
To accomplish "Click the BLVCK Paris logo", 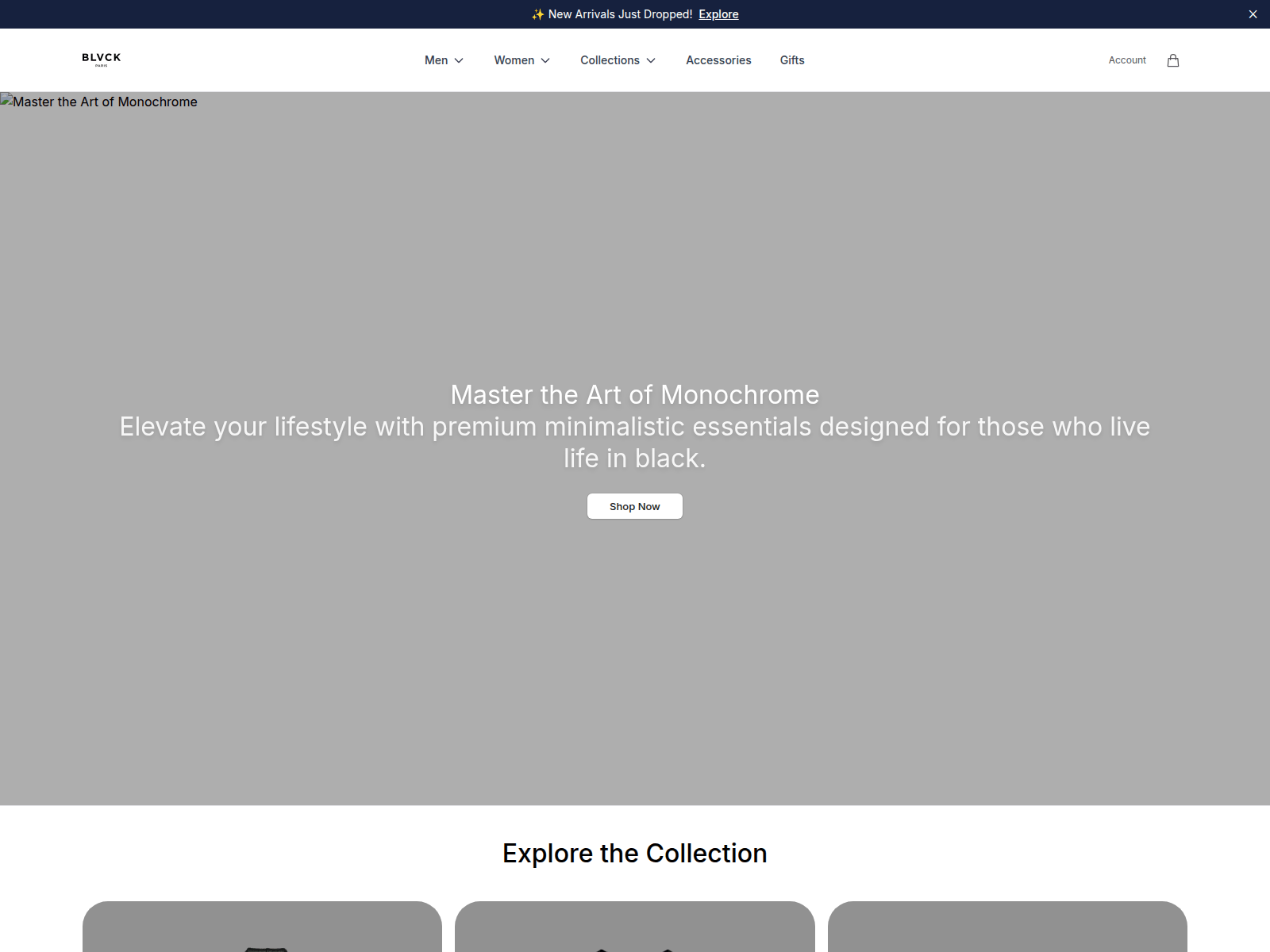I will (102, 59).
